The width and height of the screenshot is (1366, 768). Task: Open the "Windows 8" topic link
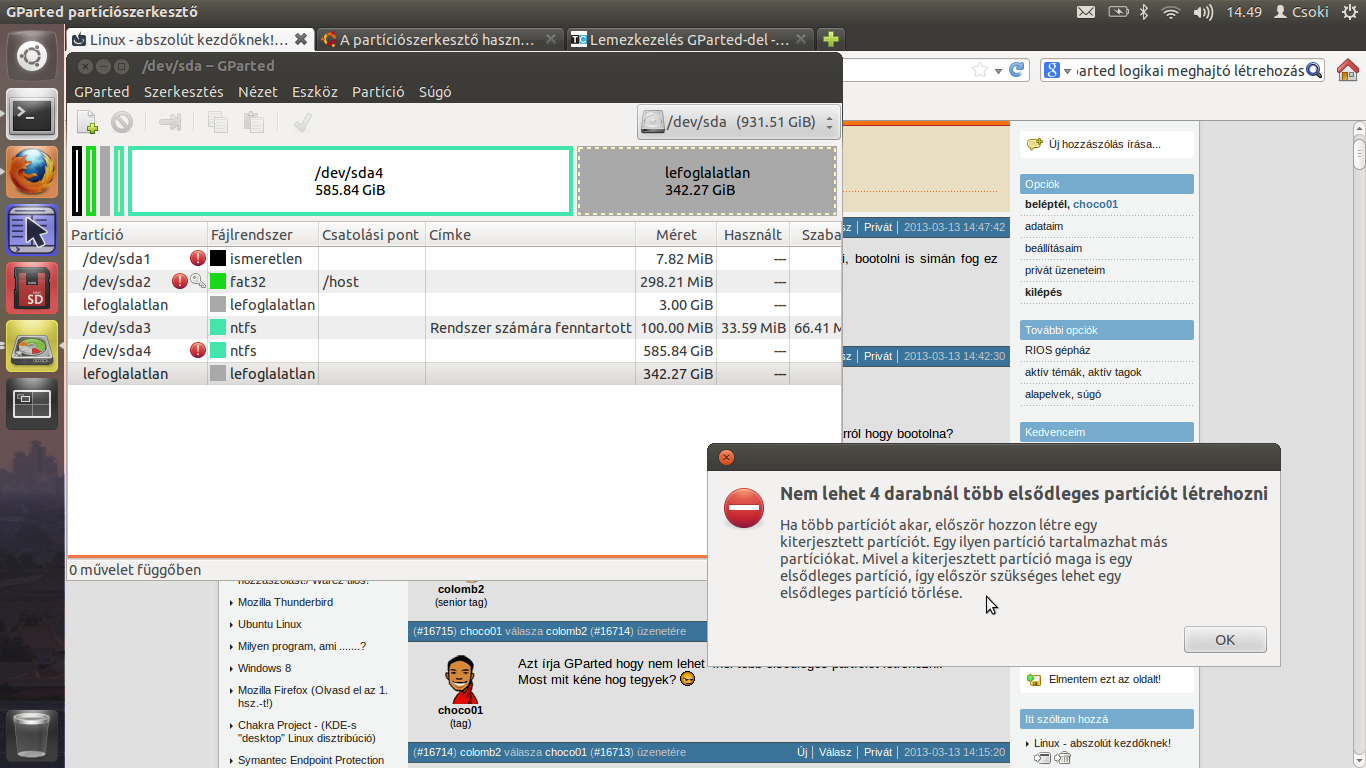point(264,668)
